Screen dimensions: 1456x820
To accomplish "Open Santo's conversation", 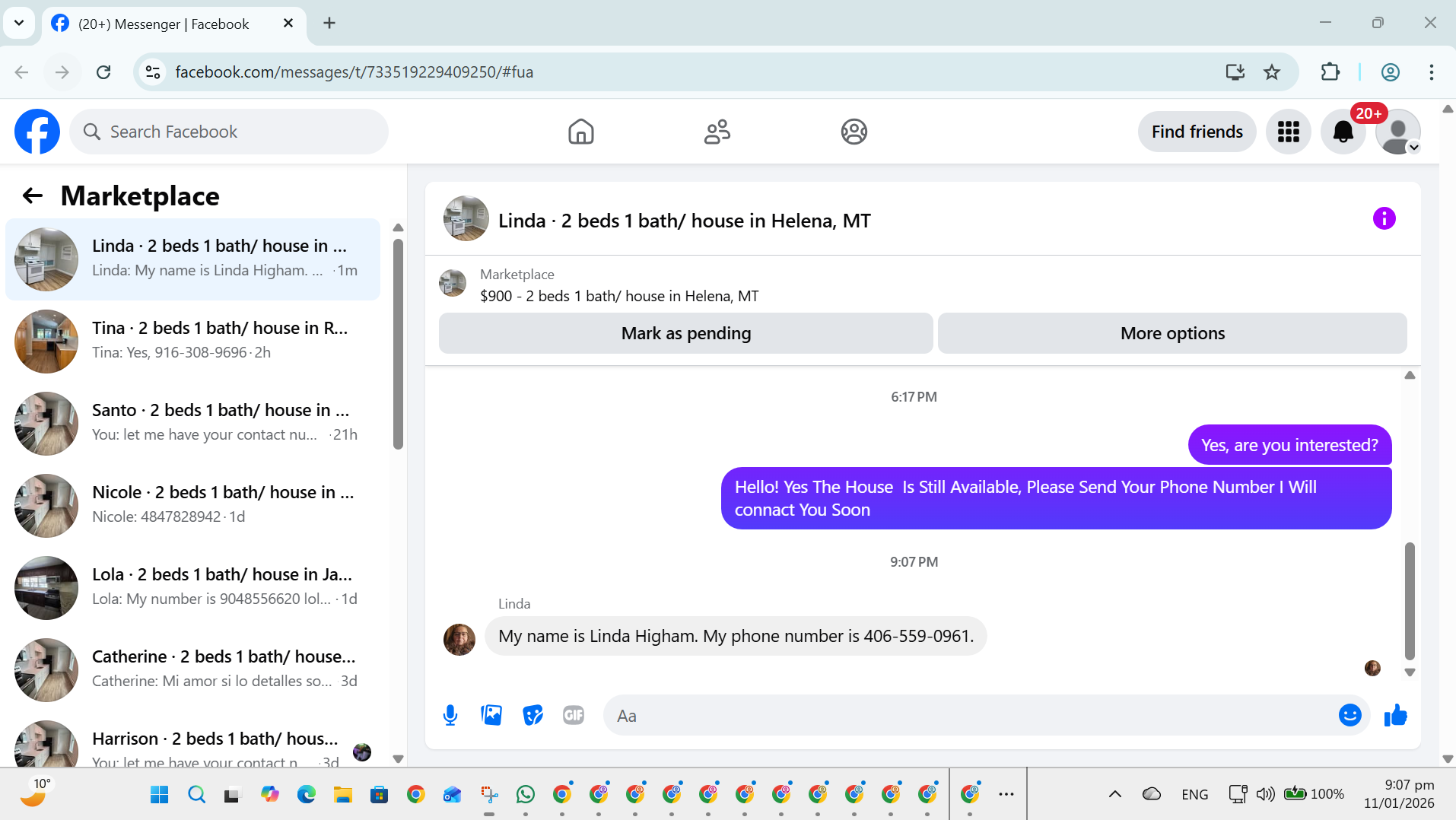I will (192, 424).
